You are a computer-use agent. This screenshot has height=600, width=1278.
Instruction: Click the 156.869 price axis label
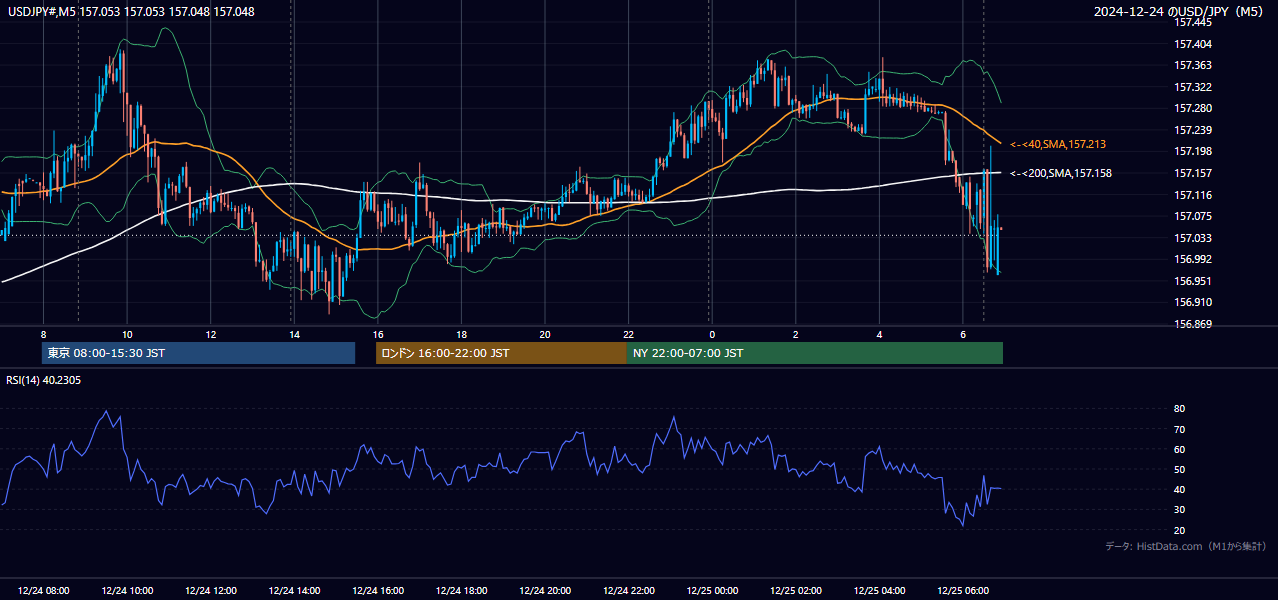[x=1194, y=324]
